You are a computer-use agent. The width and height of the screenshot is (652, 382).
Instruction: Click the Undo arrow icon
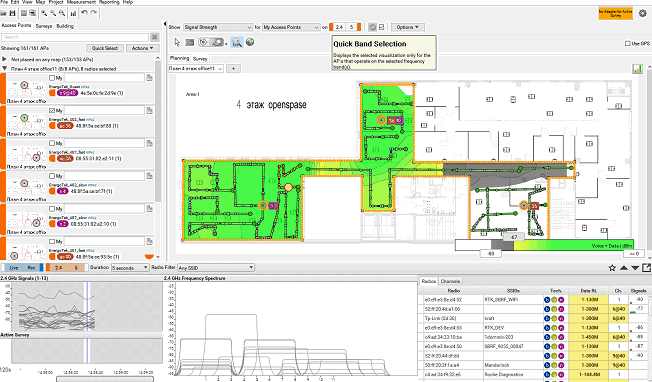click(x=84, y=13)
